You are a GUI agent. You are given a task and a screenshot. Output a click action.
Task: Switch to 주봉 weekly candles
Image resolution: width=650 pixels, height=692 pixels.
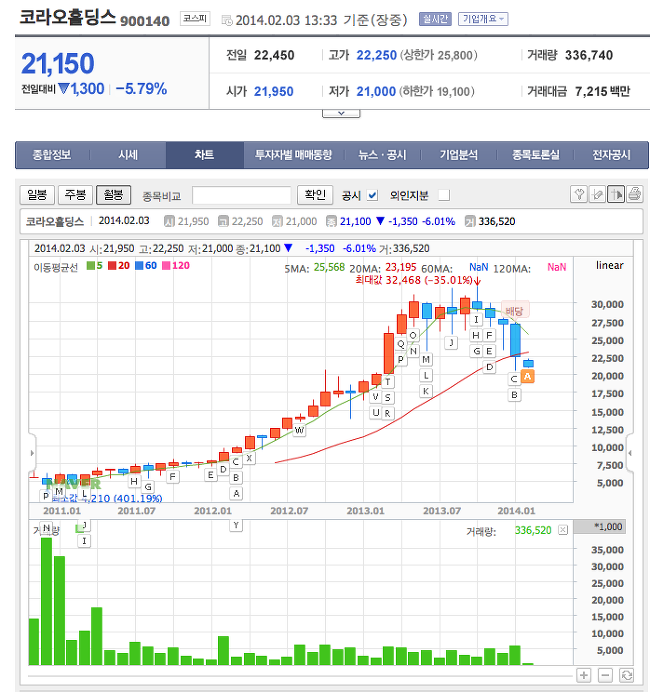[x=75, y=195]
